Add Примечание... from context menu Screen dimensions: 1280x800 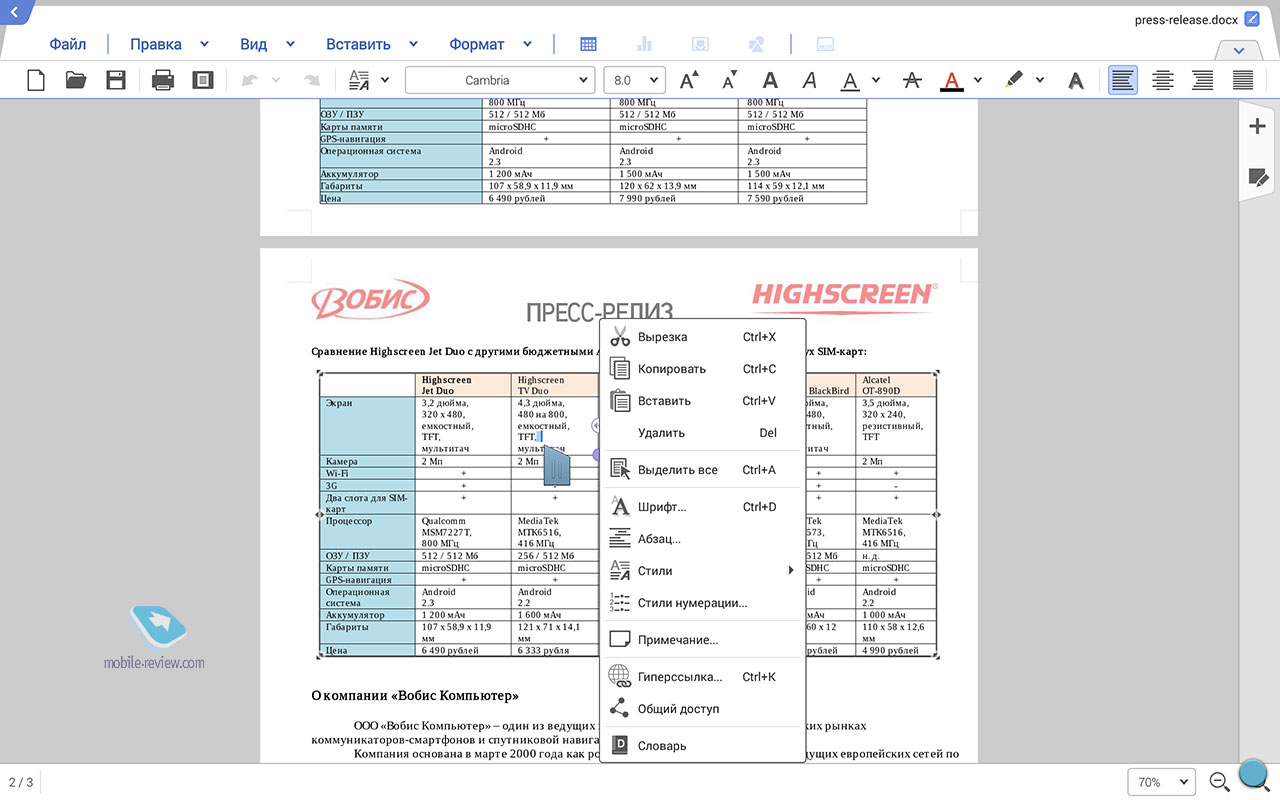coord(702,640)
